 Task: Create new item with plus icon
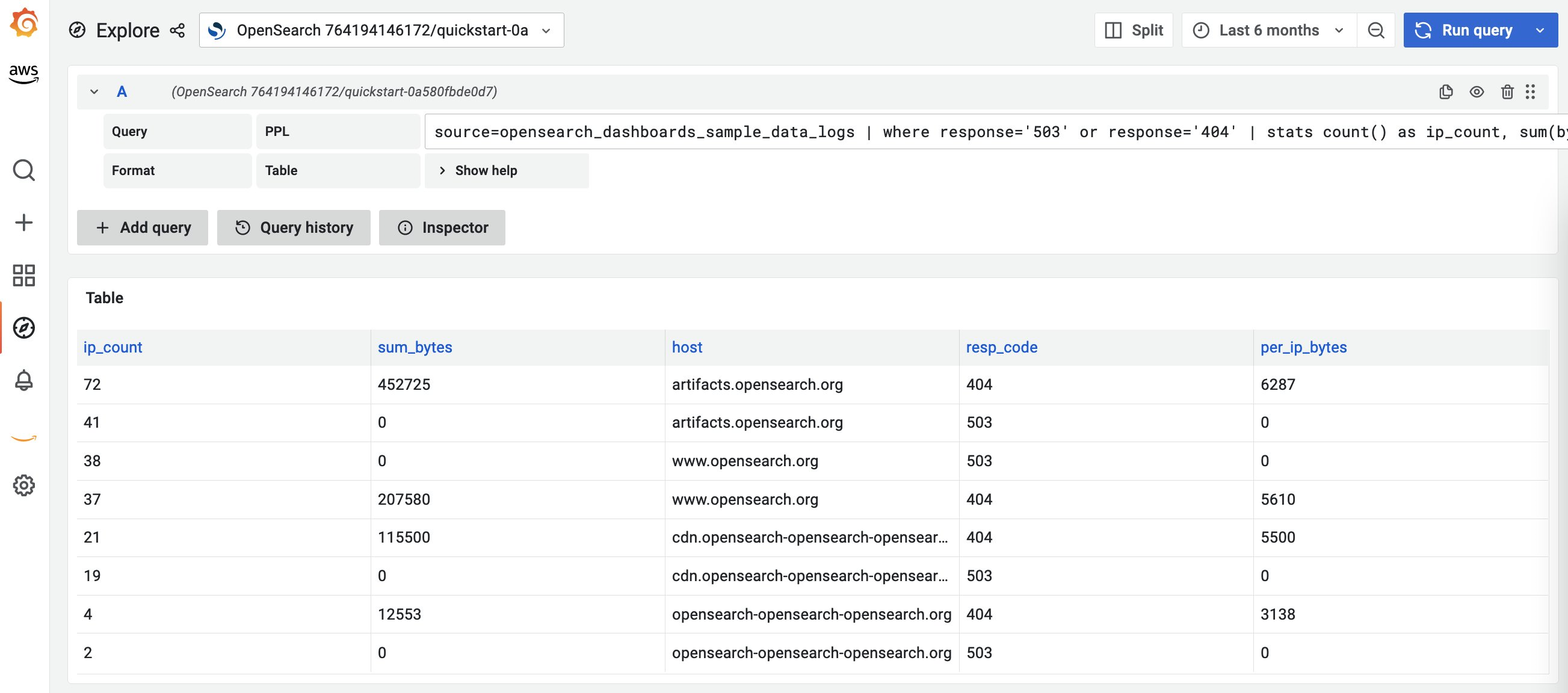tap(23, 223)
